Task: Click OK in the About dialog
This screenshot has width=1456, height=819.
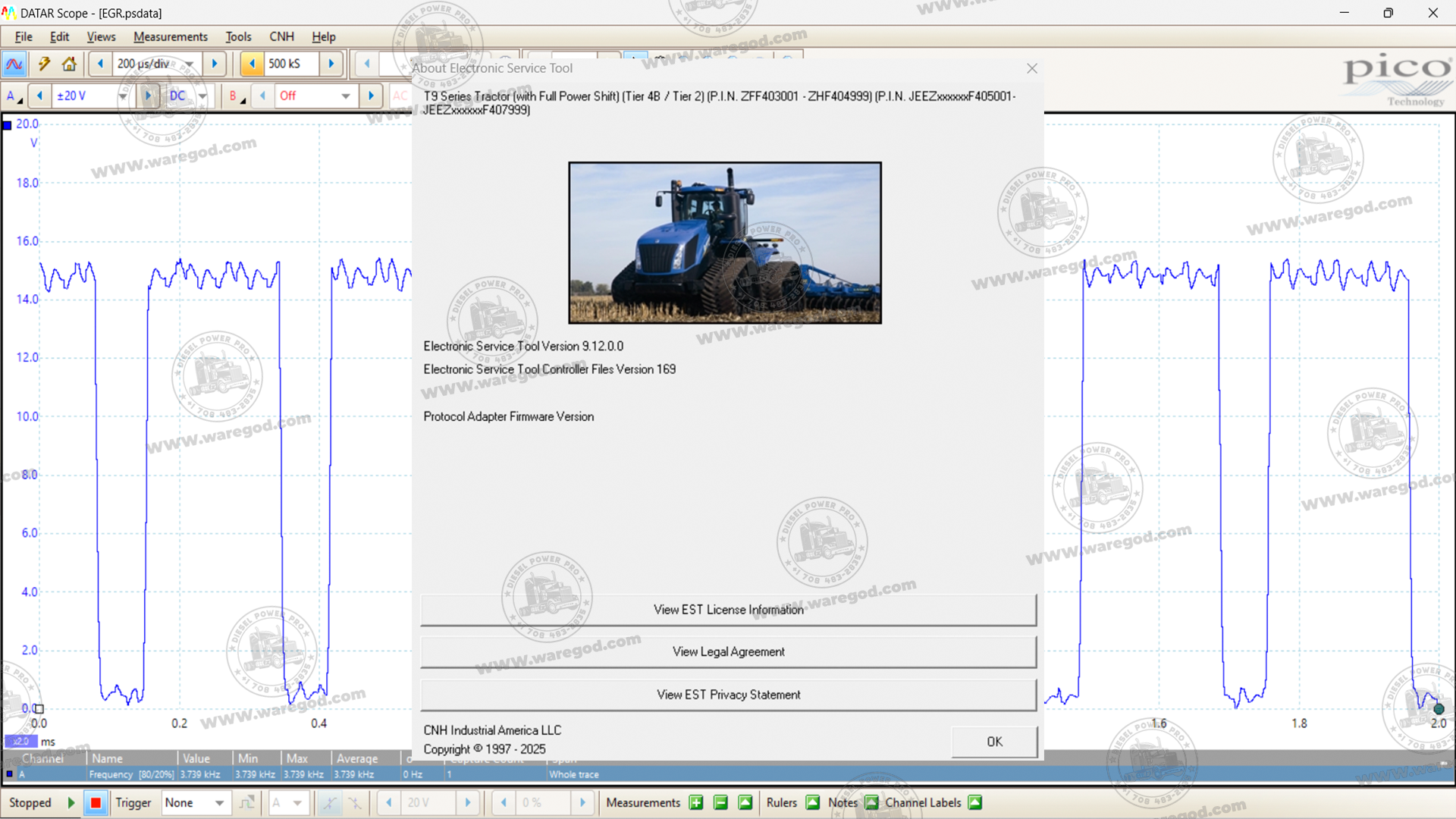Action: tap(994, 742)
